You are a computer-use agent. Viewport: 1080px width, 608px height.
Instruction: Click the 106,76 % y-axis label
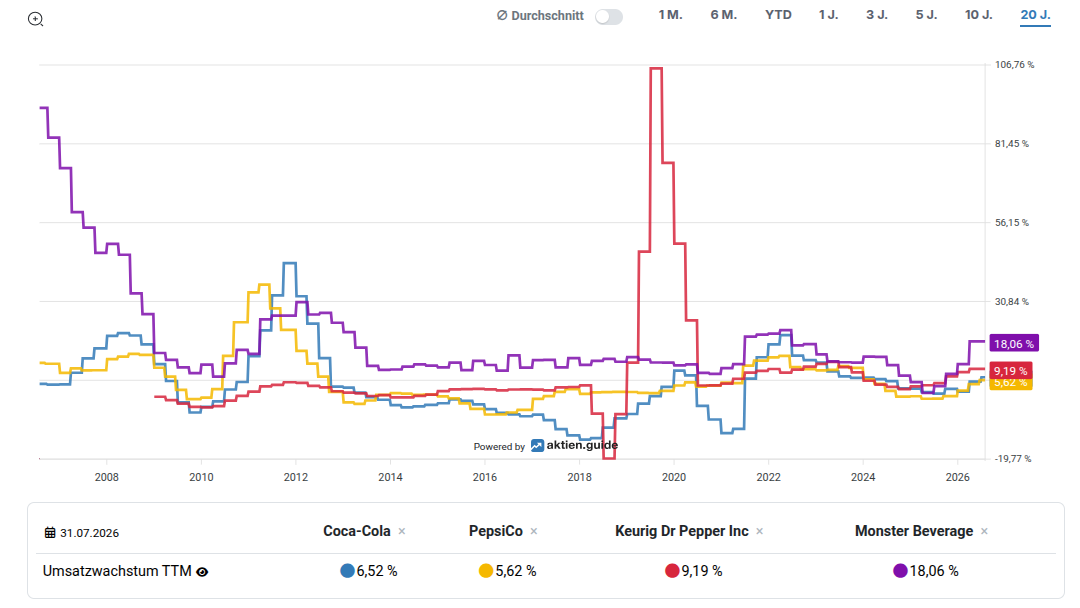tap(1015, 65)
